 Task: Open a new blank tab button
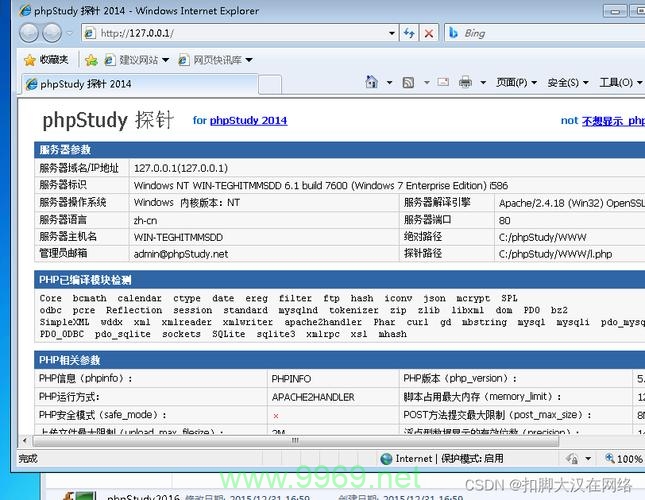(270, 85)
